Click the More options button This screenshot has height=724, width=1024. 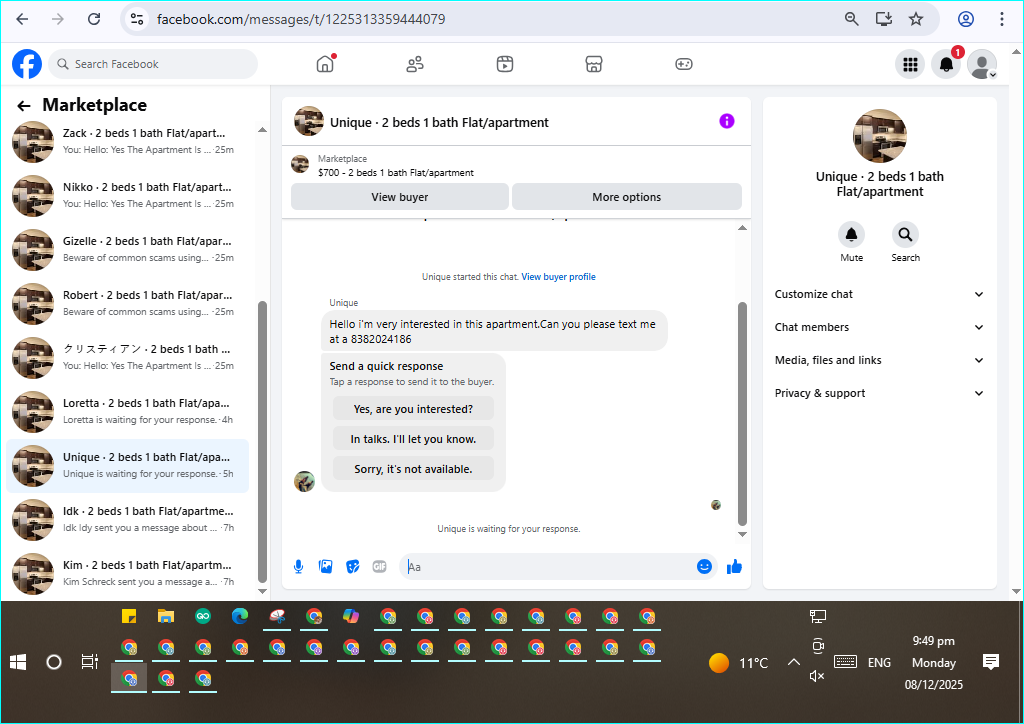627,197
